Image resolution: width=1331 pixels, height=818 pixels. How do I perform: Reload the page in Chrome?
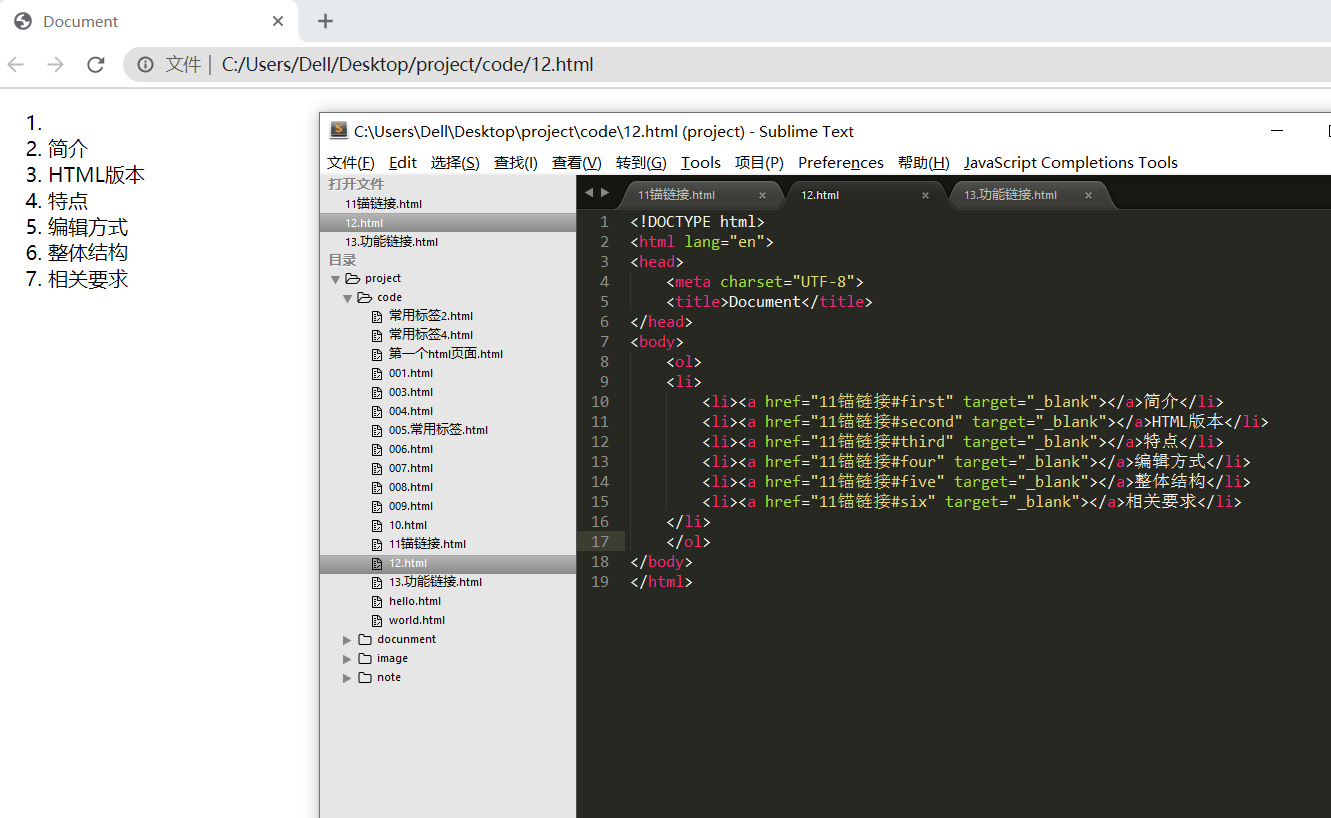96,65
